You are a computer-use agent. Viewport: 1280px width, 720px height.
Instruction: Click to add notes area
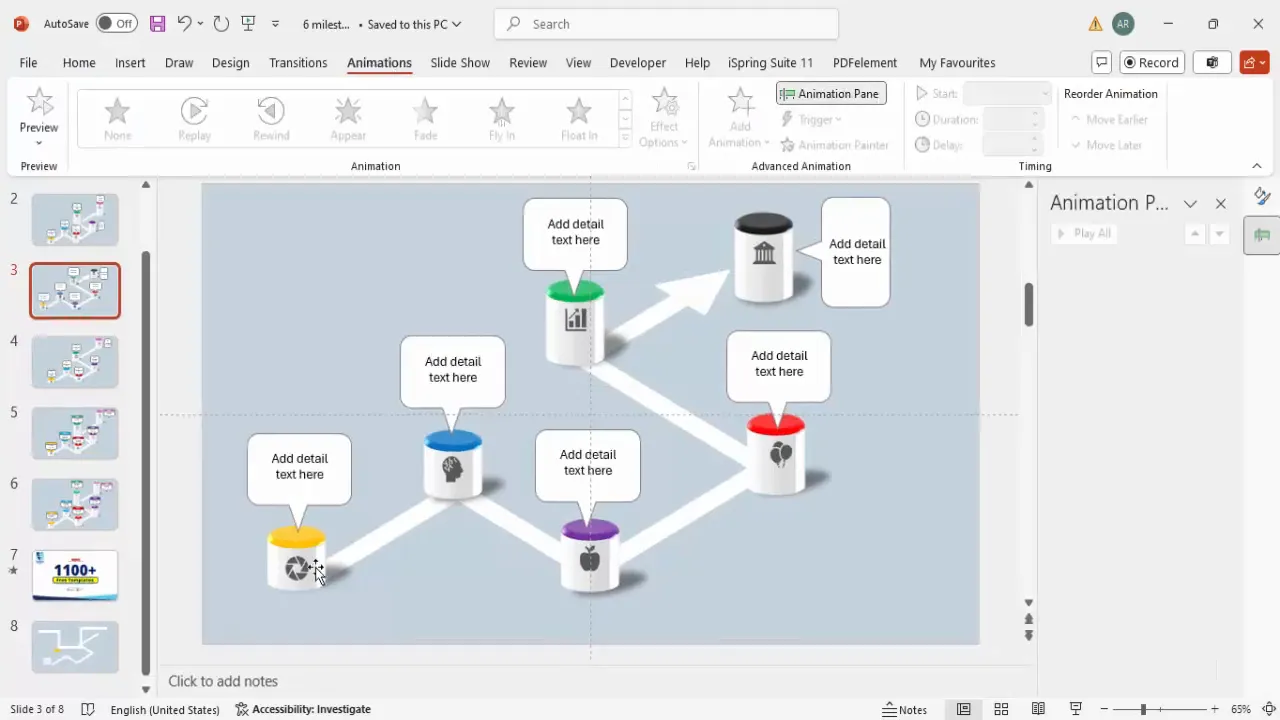point(223,681)
